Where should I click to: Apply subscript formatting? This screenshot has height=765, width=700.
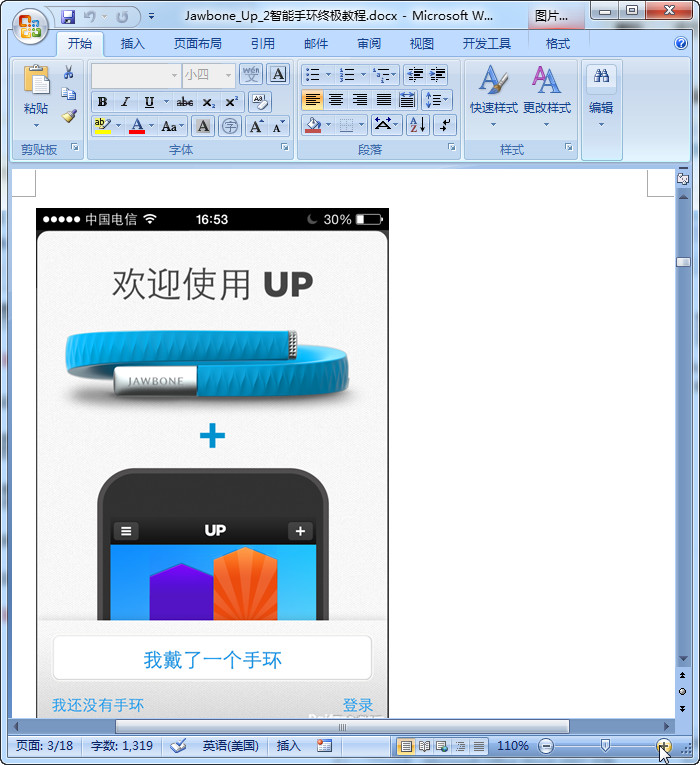click(x=208, y=102)
